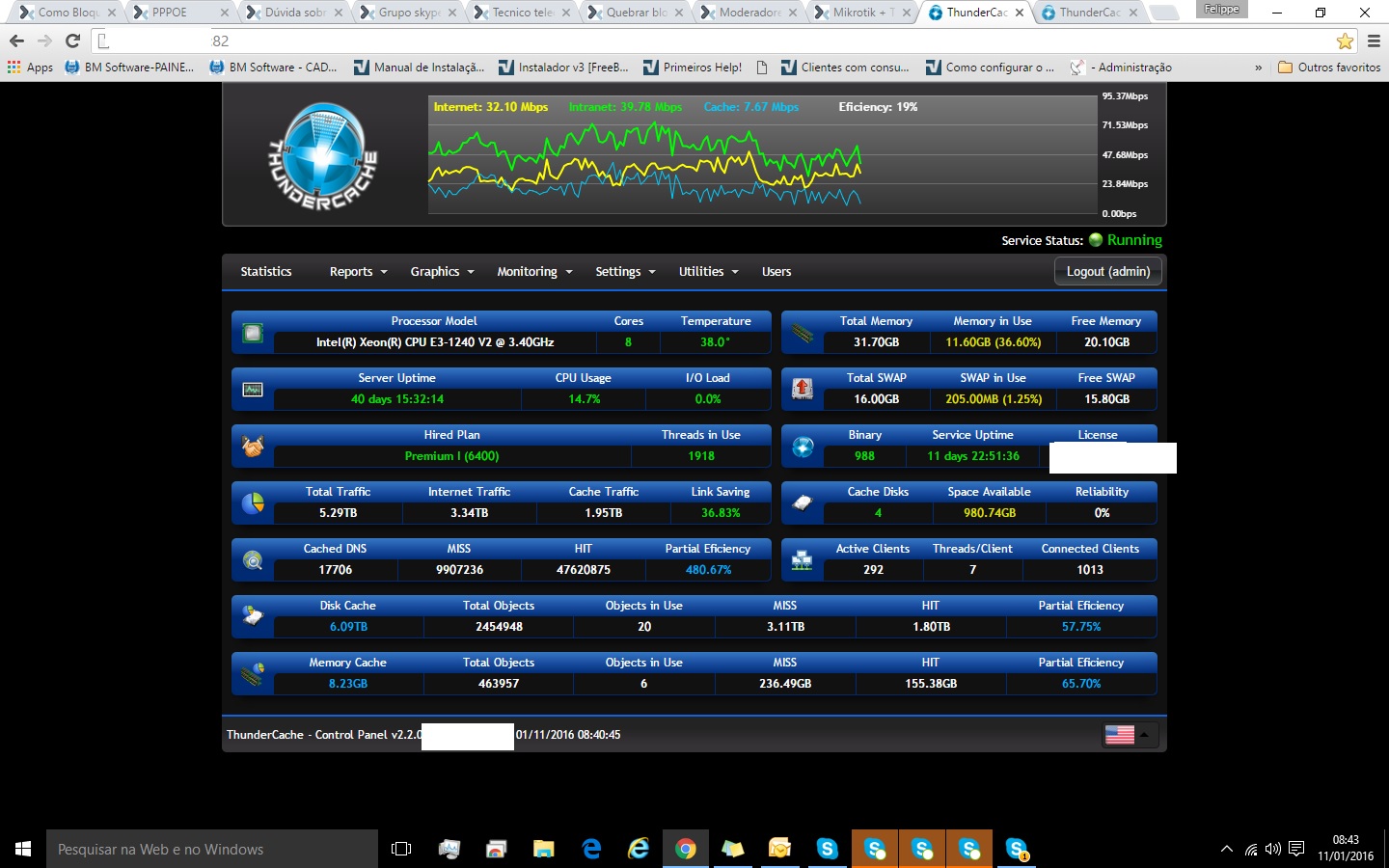Image resolution: width=1389 pixels, height=868 pixels.
Task: Expand the Monitoring dropdown menu
Action: (534, 272)
